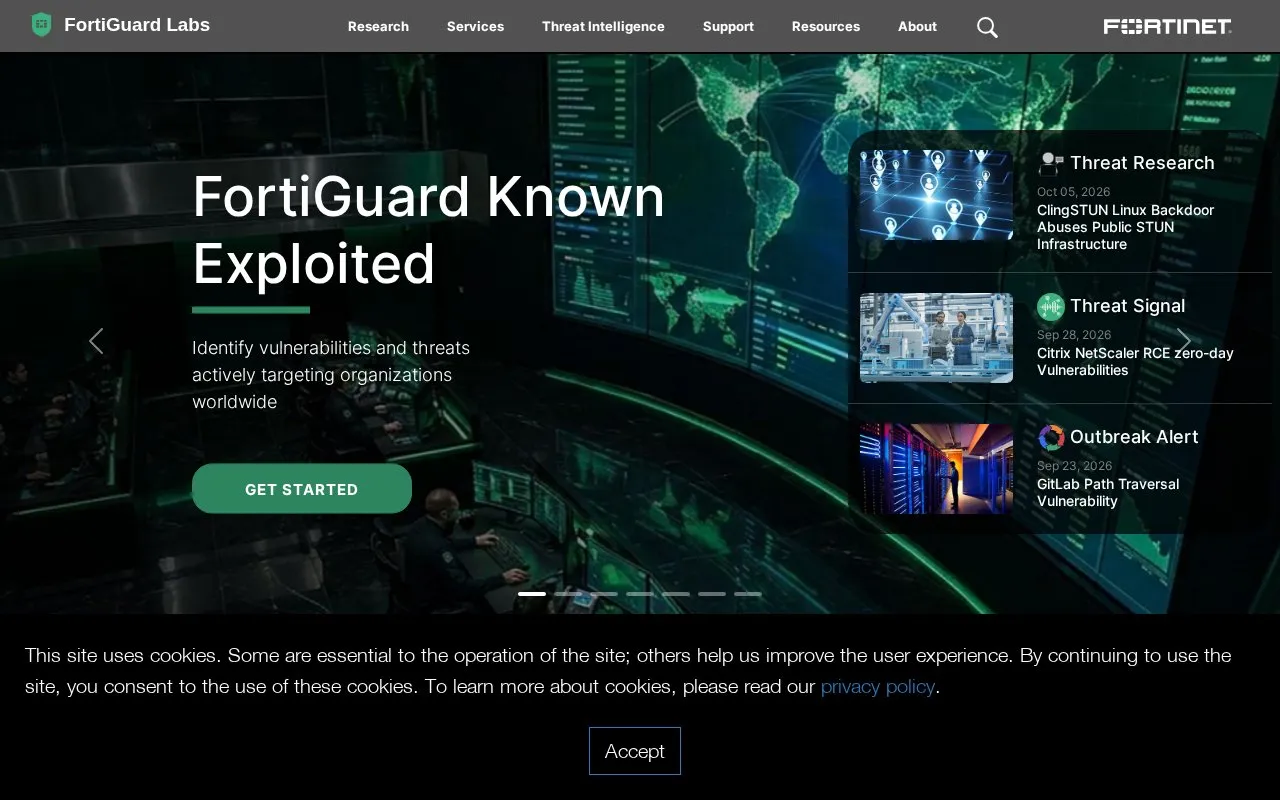The height and width of the screenshot is (800, 1280).
Task: Click the Oct 05, 2026 date text
Action: [x=1073, y=192]
